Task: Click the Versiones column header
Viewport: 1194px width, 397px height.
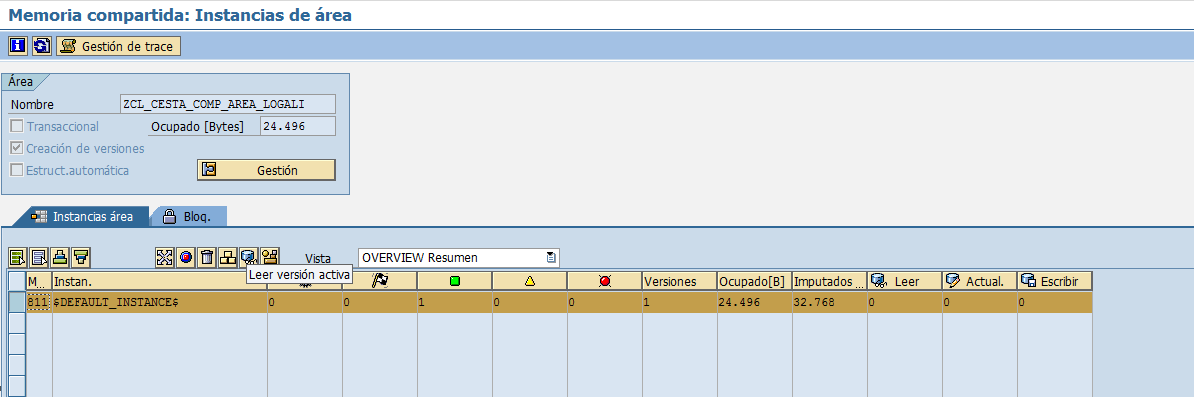Action: [x=680, y=281]
